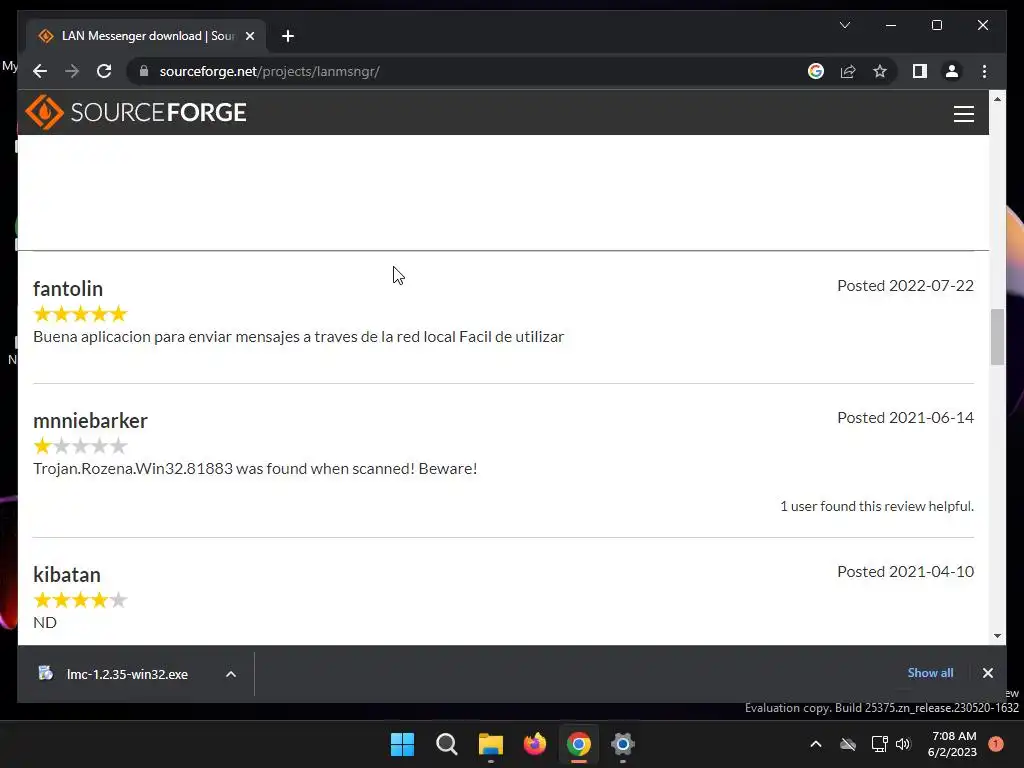Click '1 user found this review helpful'
Viewport: 1024px width, 768px height.
click(x=876, y=506)
